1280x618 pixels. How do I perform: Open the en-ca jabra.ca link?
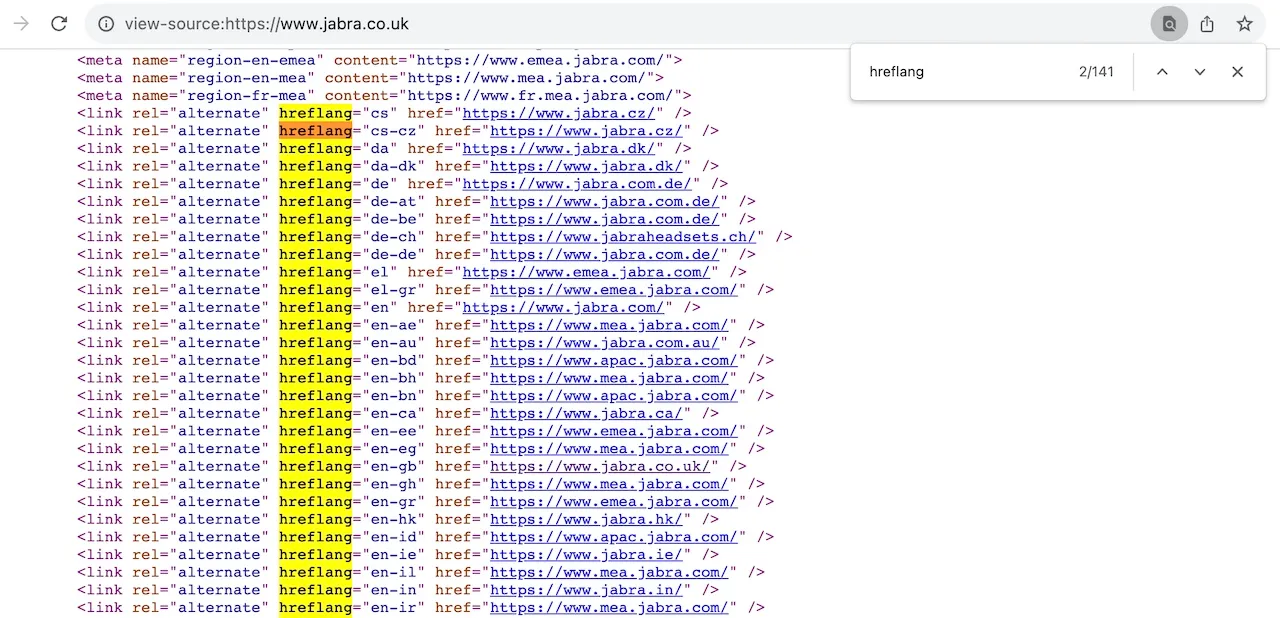pos(586,413)
